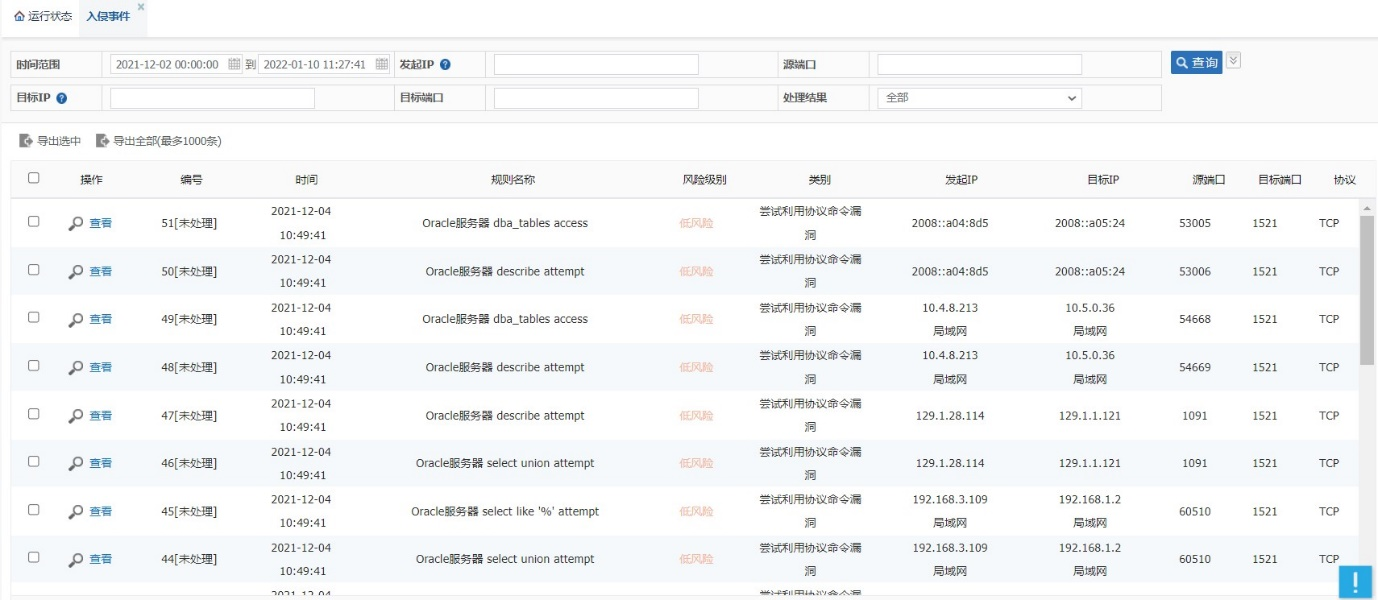Click the magnifier icon on row 49
The height and width of the screenshot is (600, 1378).
pos(76,320)
